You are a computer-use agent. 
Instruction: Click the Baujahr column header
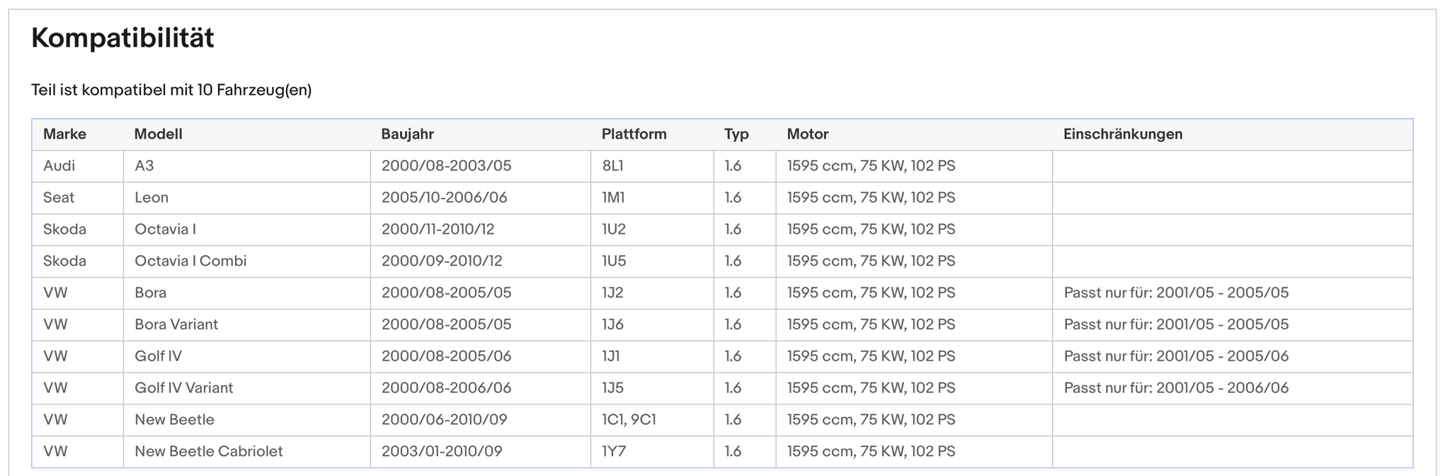tap(407, 134)
